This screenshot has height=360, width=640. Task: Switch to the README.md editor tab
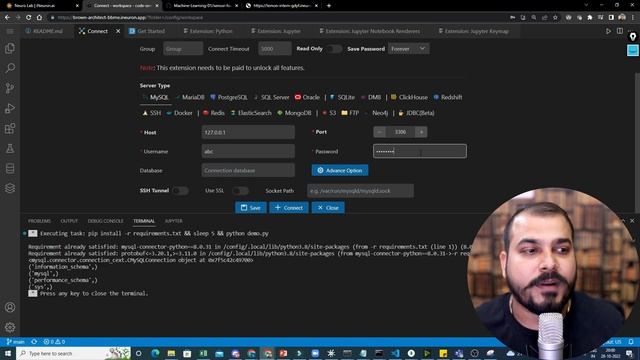tap(44, 31)
